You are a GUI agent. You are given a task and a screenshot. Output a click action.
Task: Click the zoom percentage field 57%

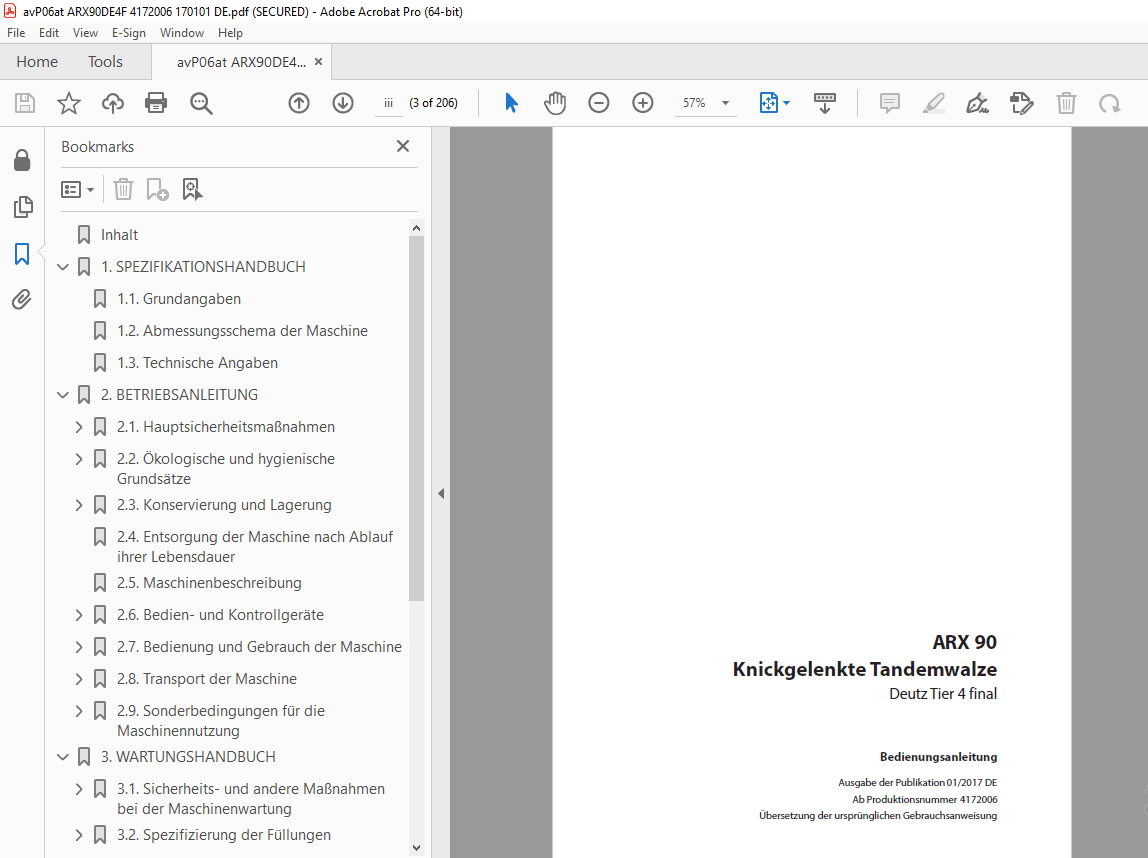694,103
